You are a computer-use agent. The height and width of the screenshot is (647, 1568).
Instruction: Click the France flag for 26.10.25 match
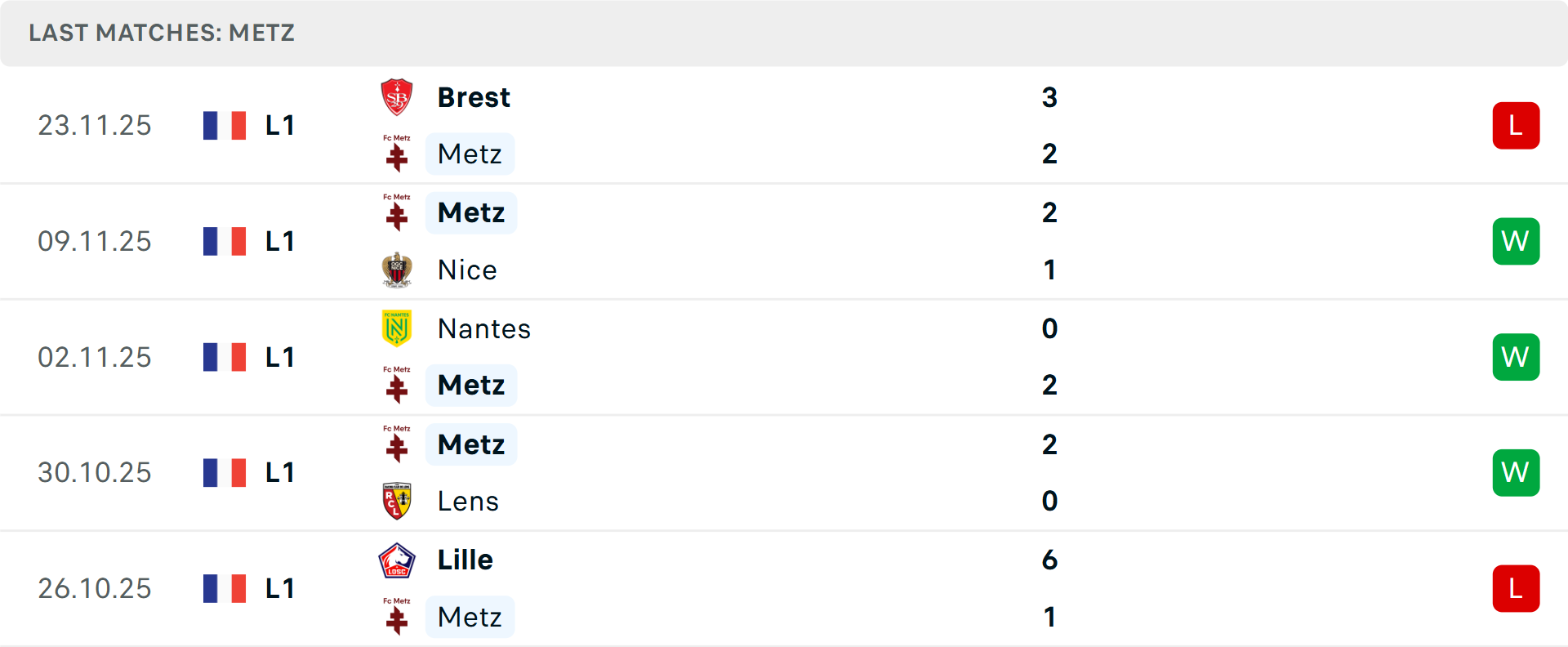coord(225,588)
